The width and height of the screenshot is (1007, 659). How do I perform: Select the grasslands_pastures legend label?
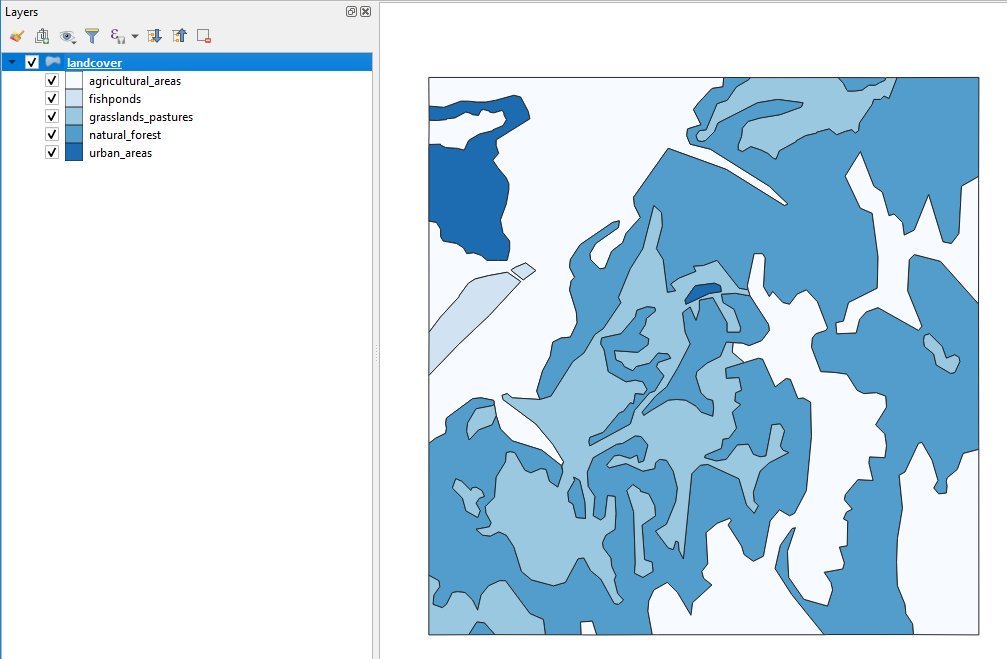[x=140, y=117]
